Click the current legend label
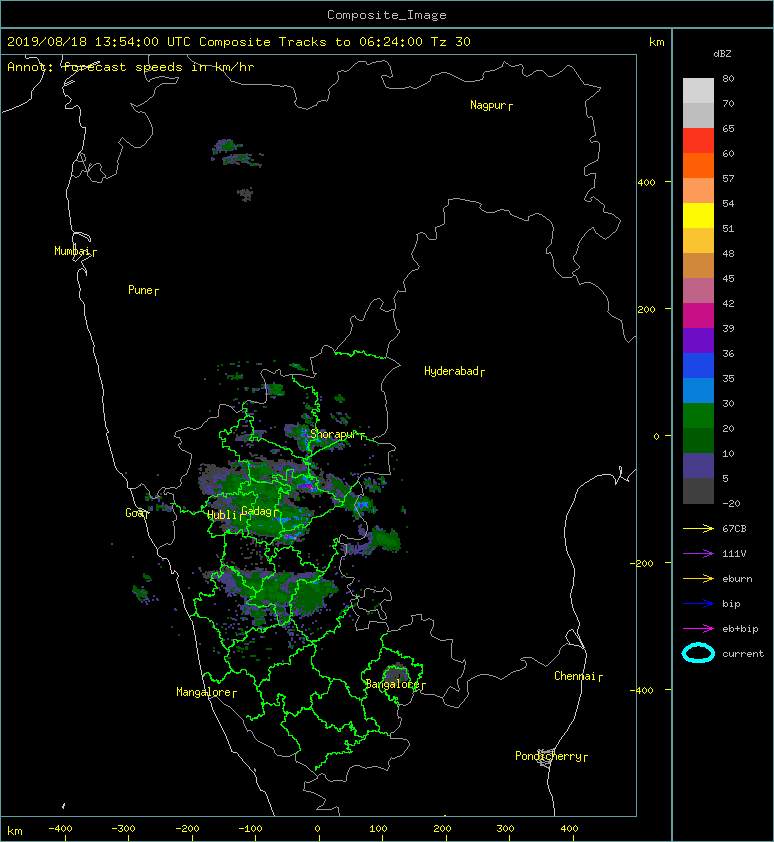This screenshot has height=842, width=774. (x=743, y=654)
